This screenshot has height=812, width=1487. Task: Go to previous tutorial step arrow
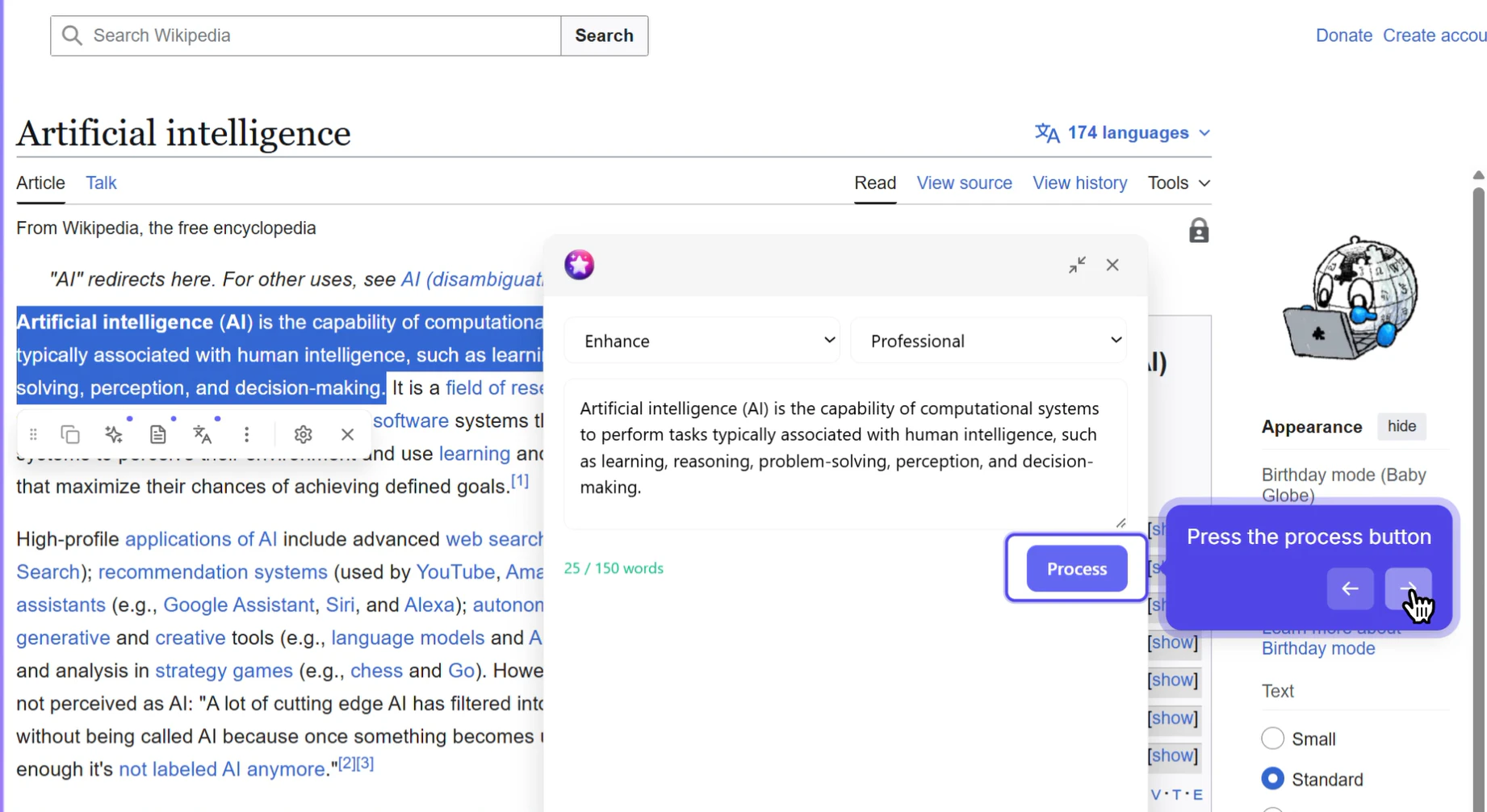pos(1350,589)
